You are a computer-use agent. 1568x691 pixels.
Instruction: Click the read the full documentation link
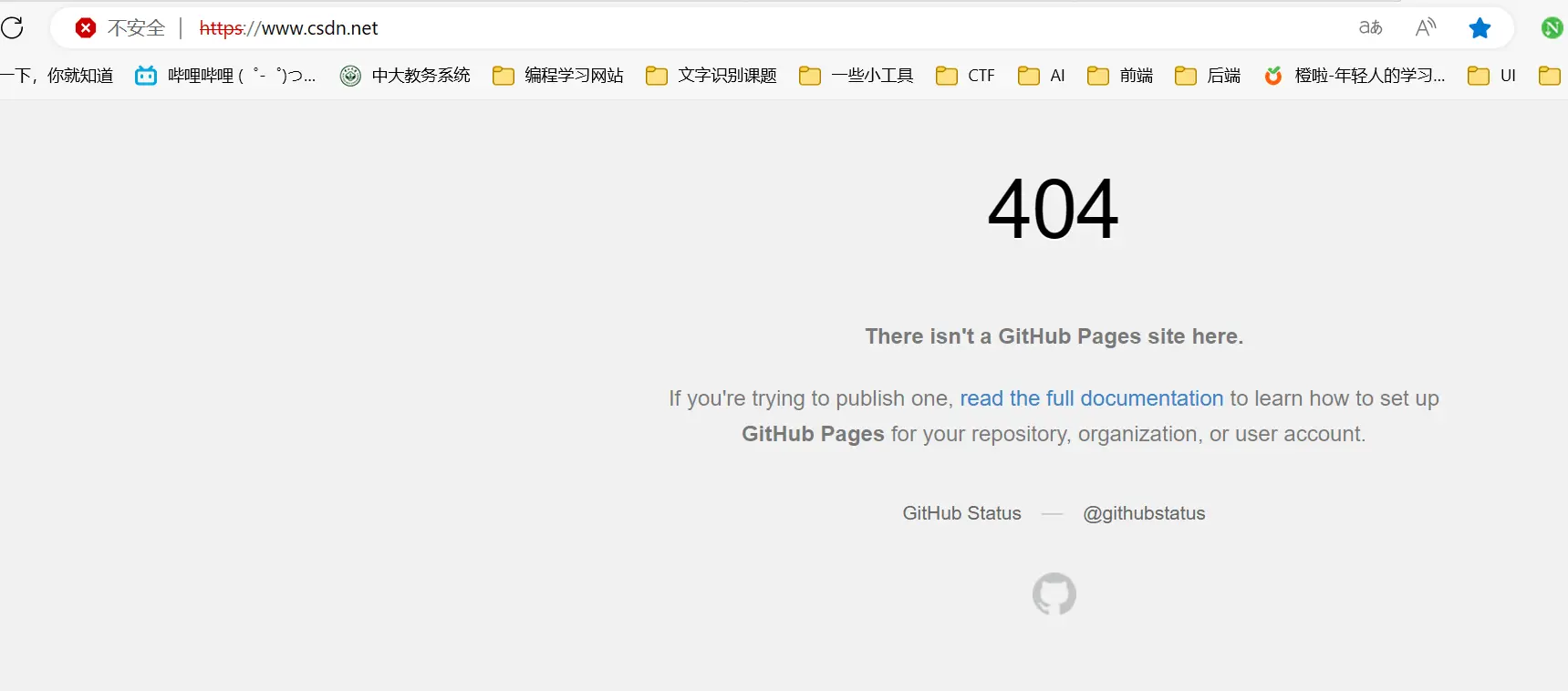click(x=1091, y=398)
